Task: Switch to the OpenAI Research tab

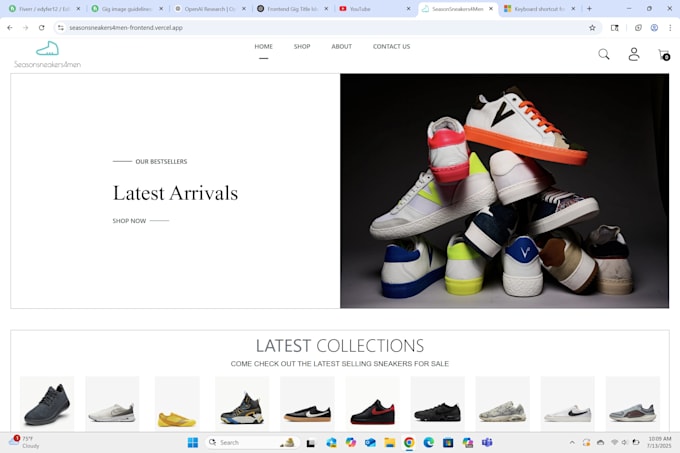Action: pyautogui.click(x=208, y=9)
